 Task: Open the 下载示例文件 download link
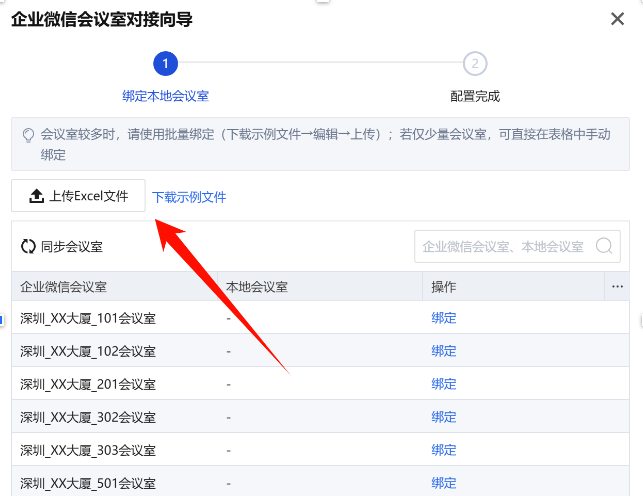coord(189,197)
